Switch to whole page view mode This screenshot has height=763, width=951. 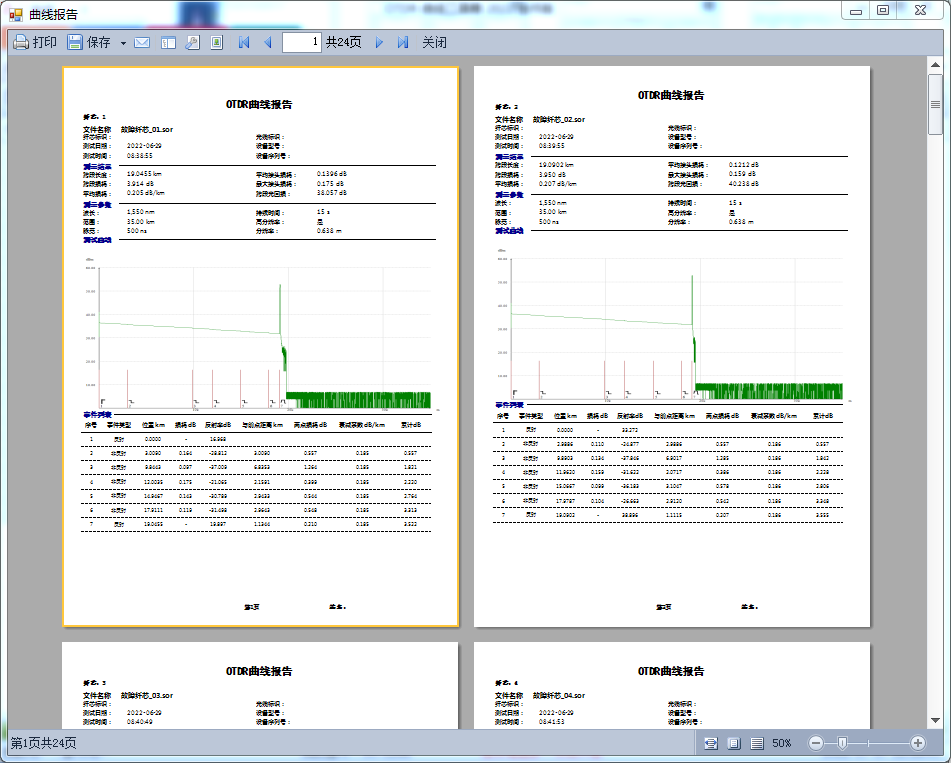pos(734,743)
